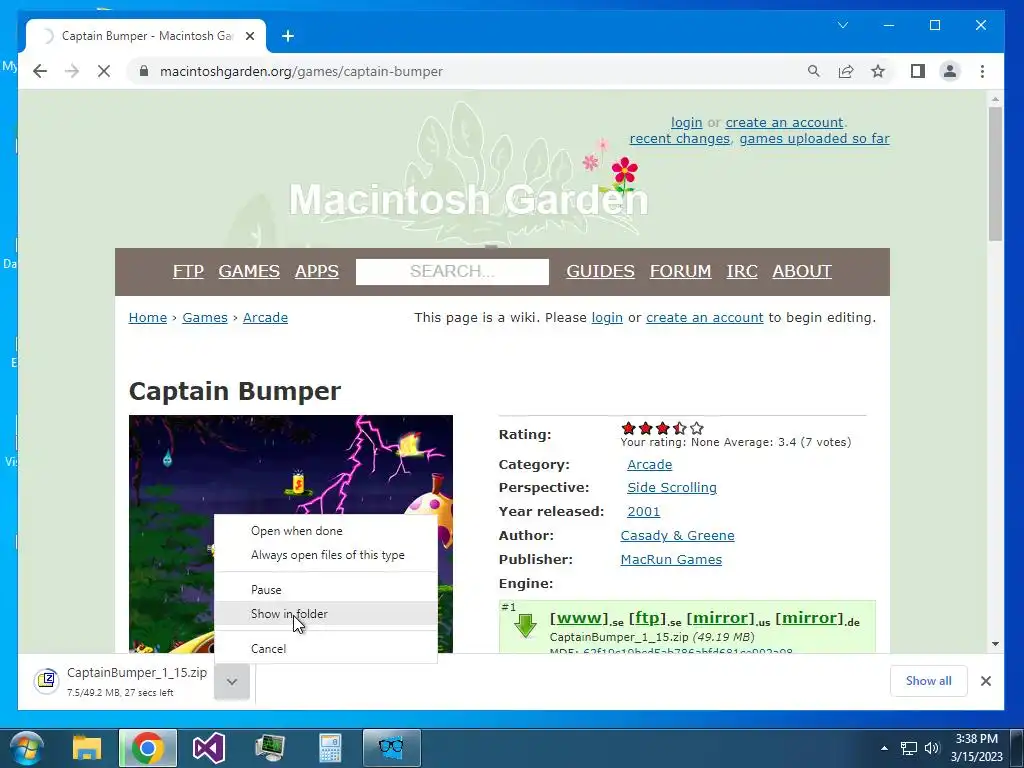Choose Open when done from menu

[326, 531]
